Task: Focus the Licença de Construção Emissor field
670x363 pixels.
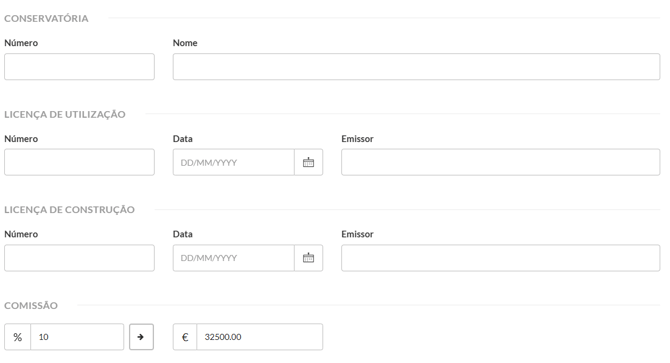Action: point(501,258)
